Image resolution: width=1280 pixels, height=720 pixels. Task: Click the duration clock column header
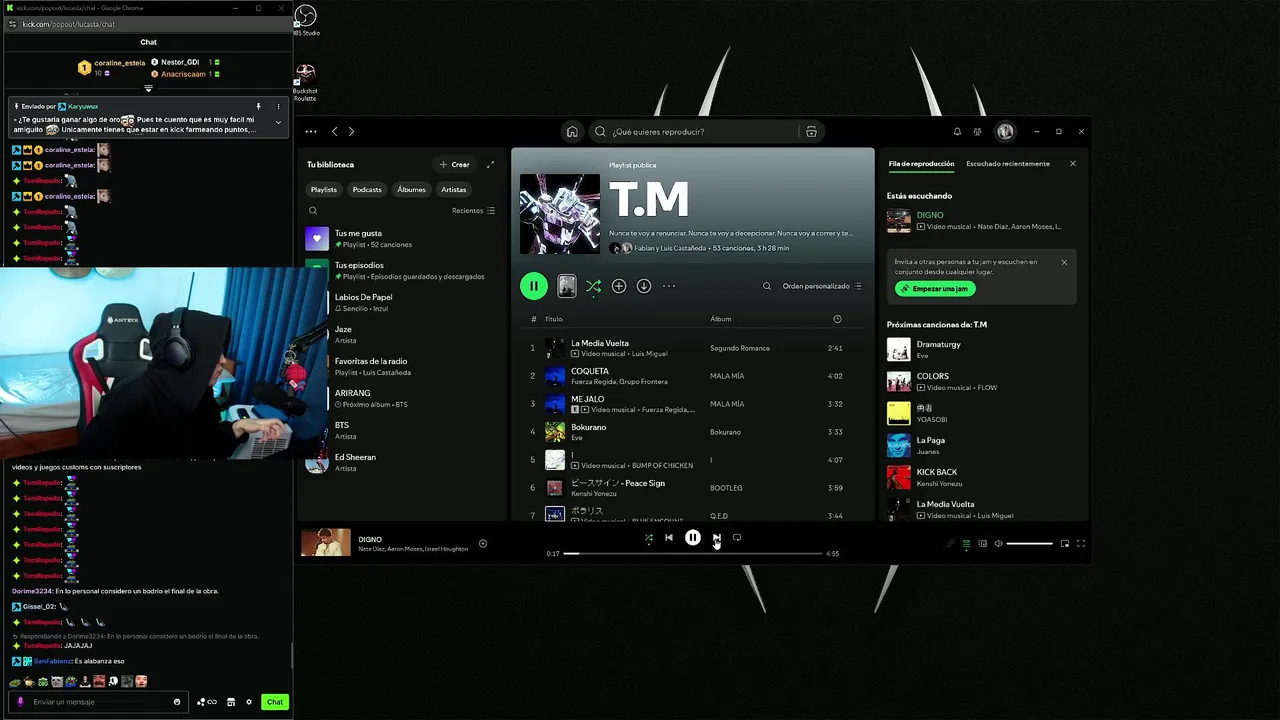837,319
